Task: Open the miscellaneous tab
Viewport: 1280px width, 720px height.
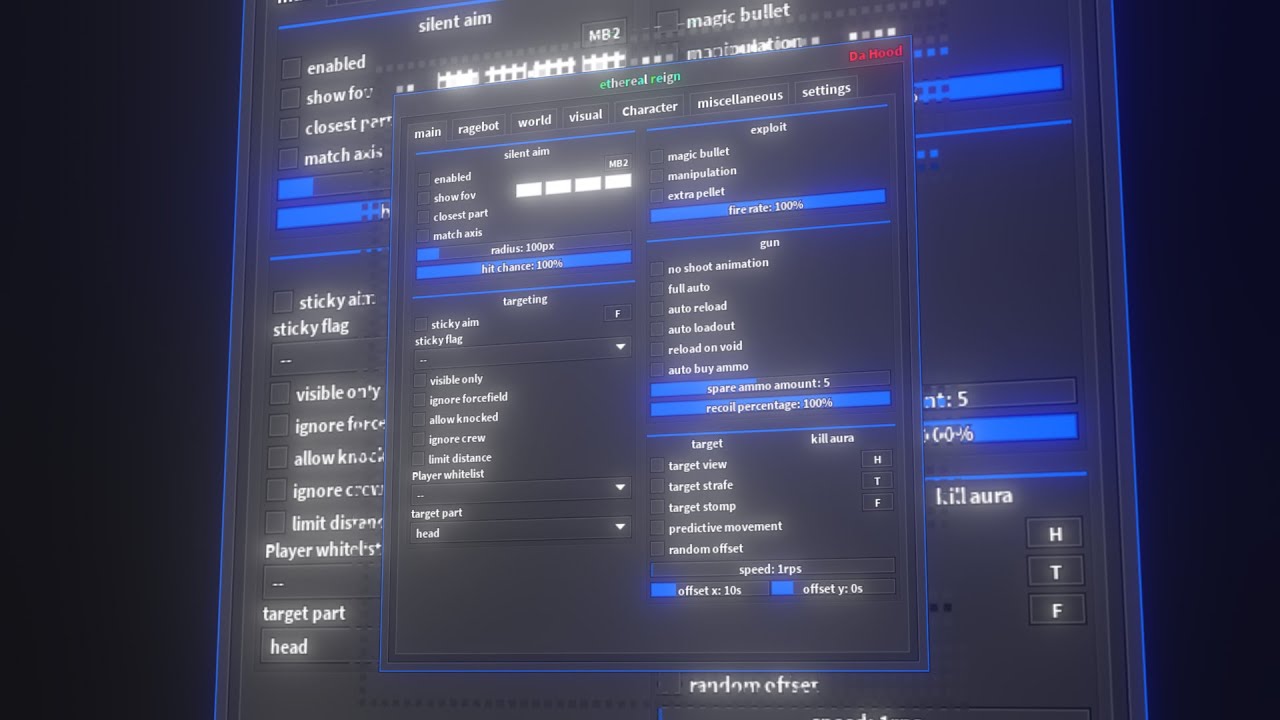Action: 739,98
